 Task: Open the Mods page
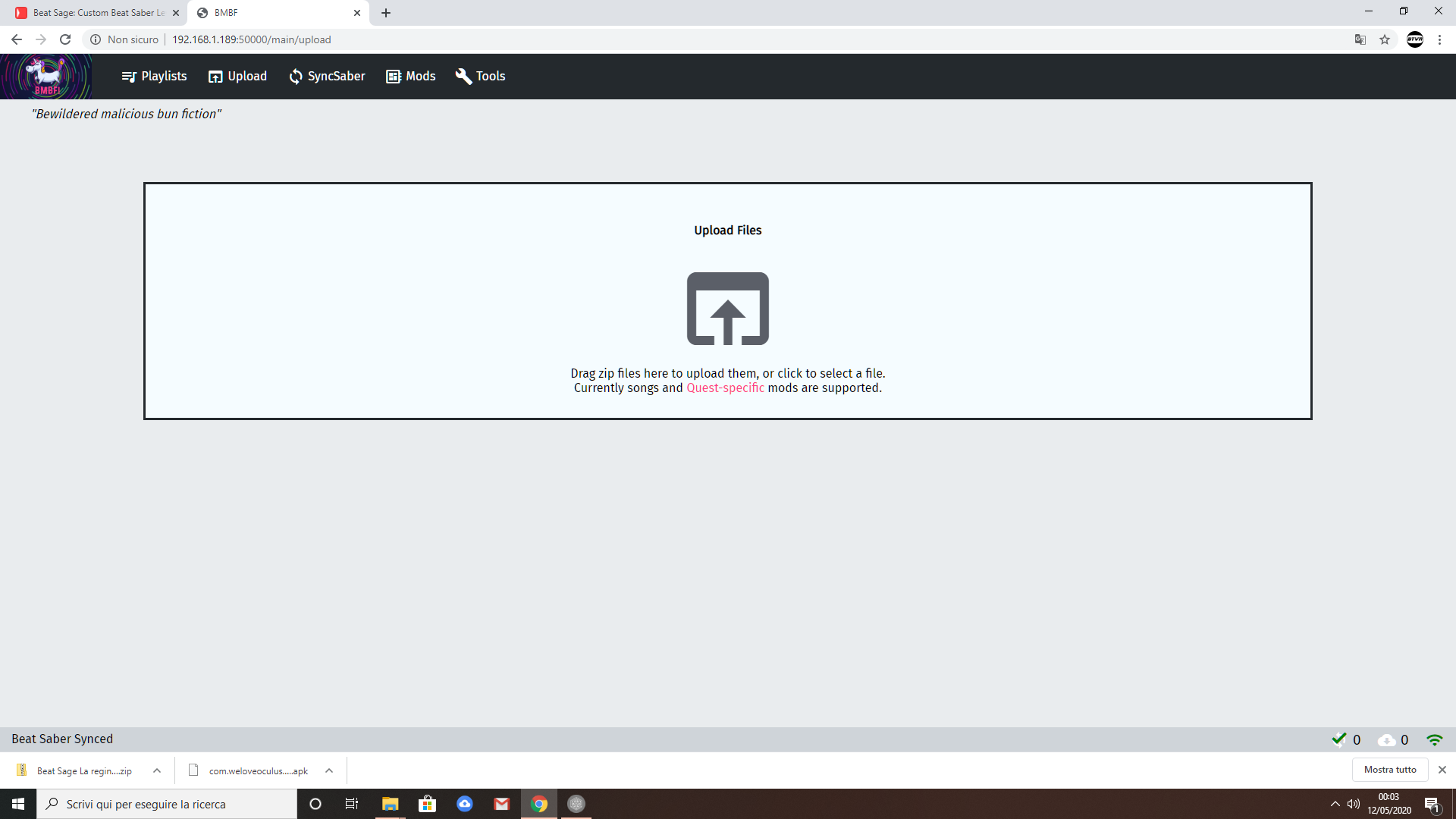(411, 77)
